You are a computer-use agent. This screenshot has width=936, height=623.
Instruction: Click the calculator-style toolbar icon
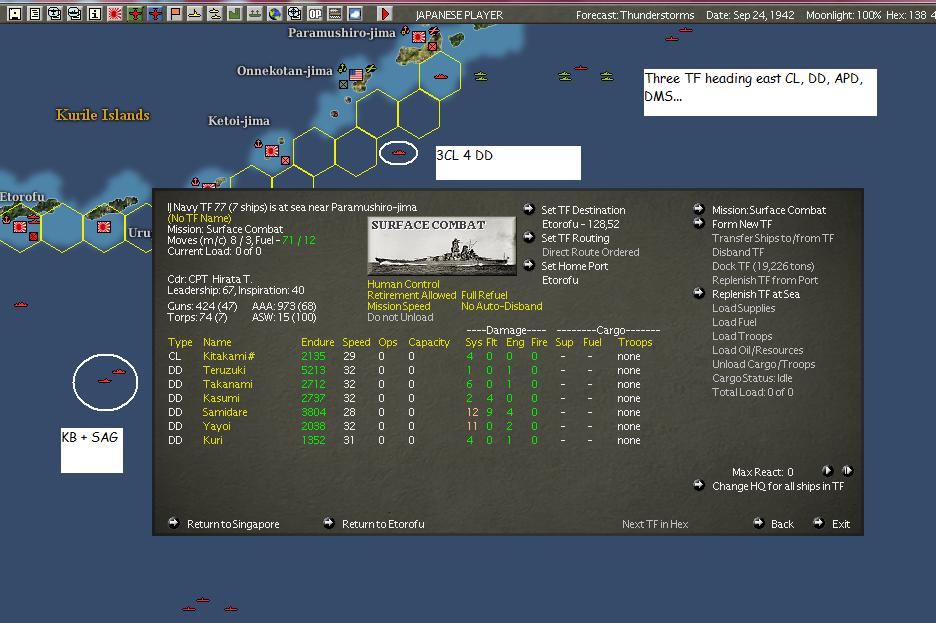[x=335, y=13]
